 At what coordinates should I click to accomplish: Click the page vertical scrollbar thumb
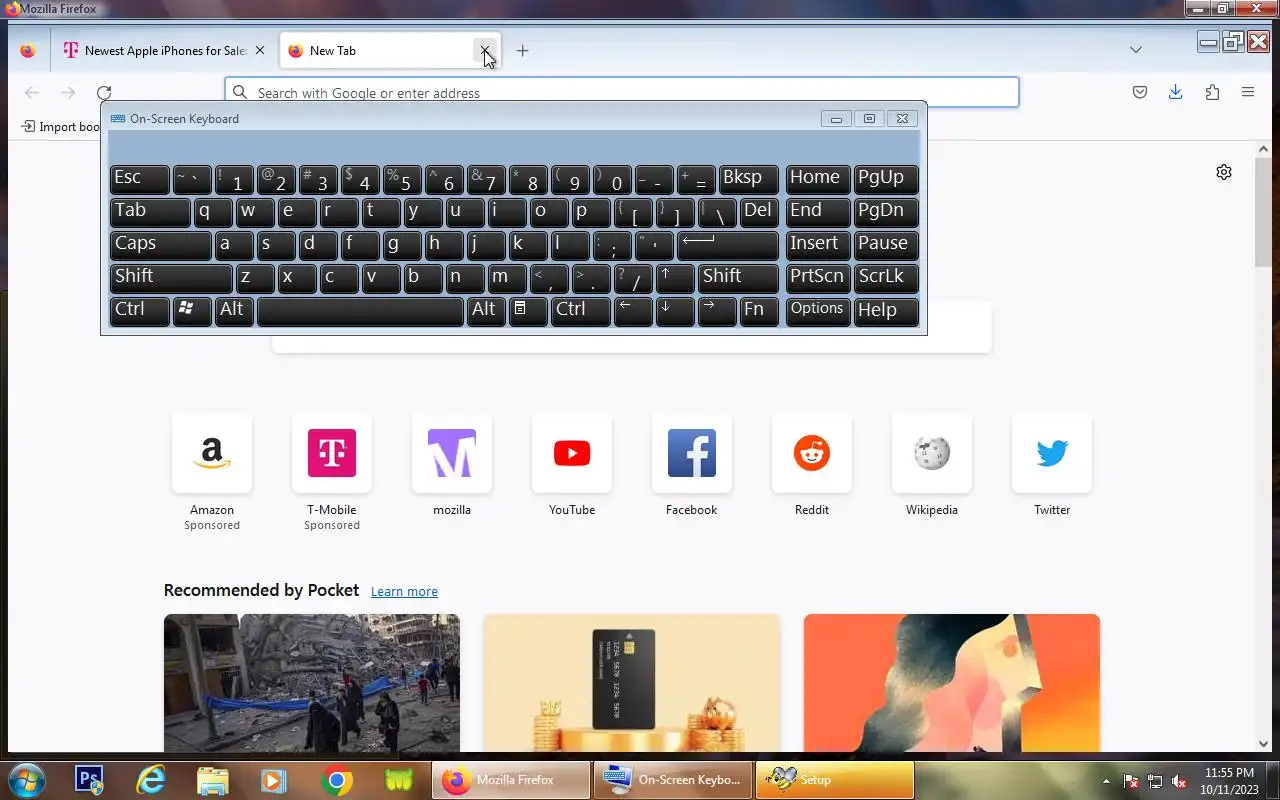pos(1263,211)
